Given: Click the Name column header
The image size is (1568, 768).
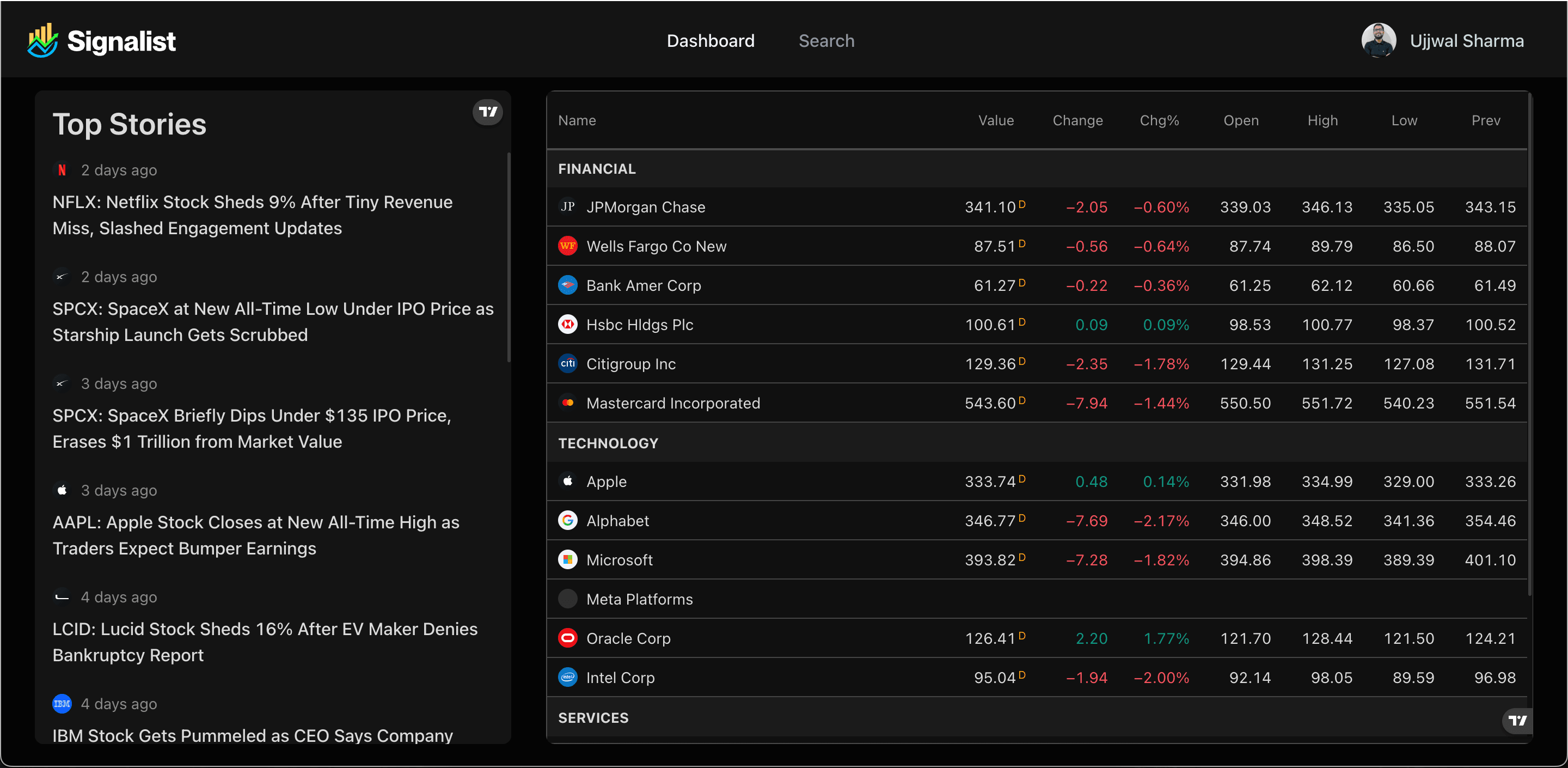Looking at the screenshot, I should [577, 120].
